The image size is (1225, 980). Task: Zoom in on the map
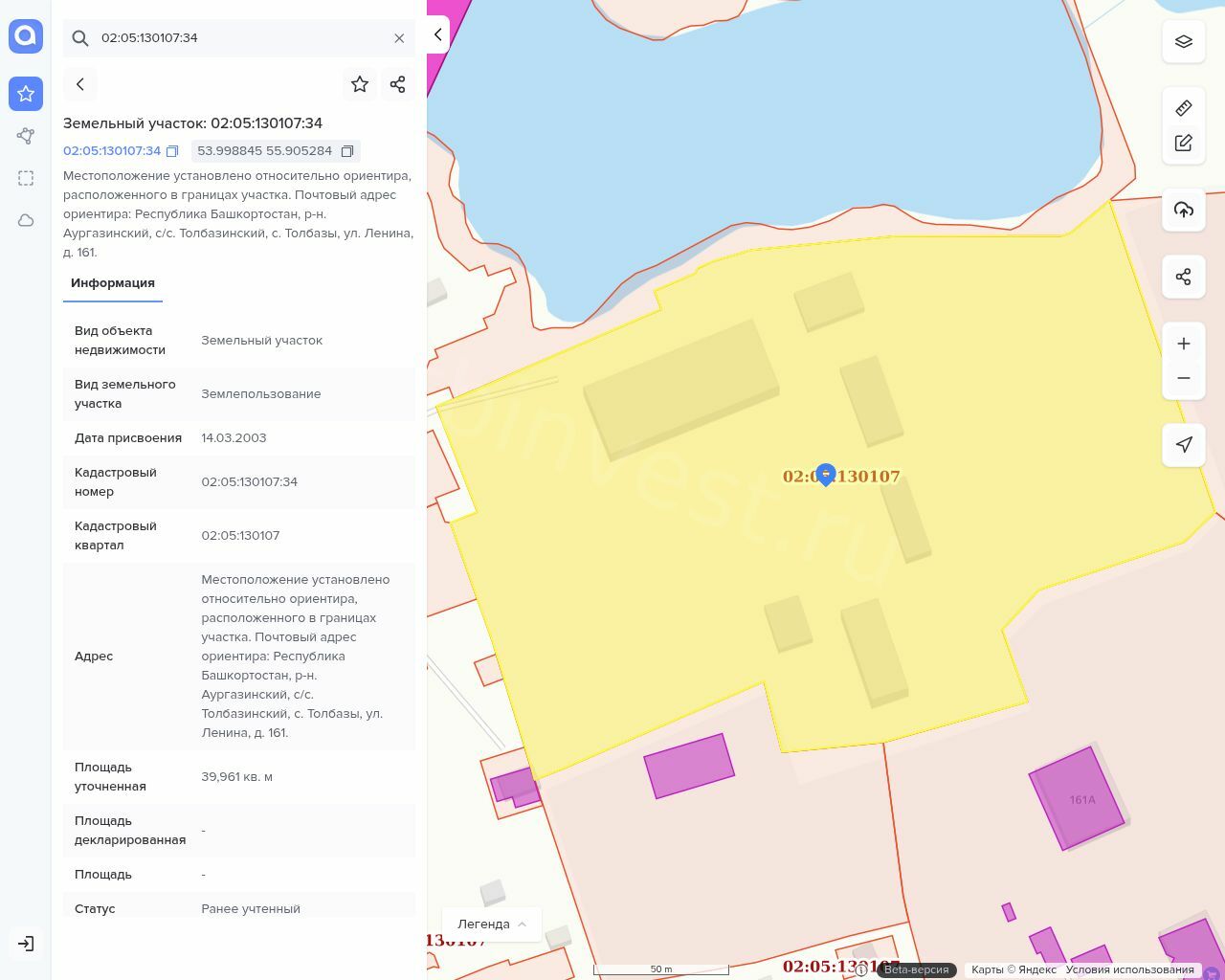(1184, 344)
